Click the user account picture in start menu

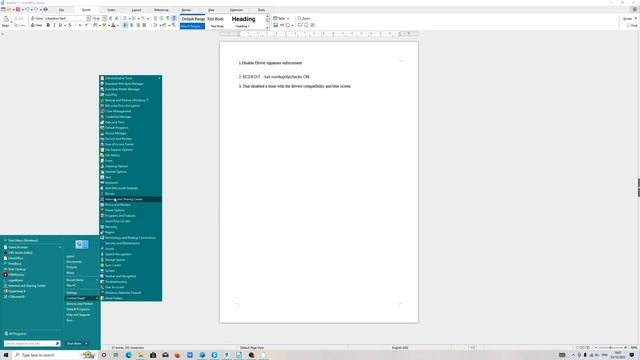(82, 244)
